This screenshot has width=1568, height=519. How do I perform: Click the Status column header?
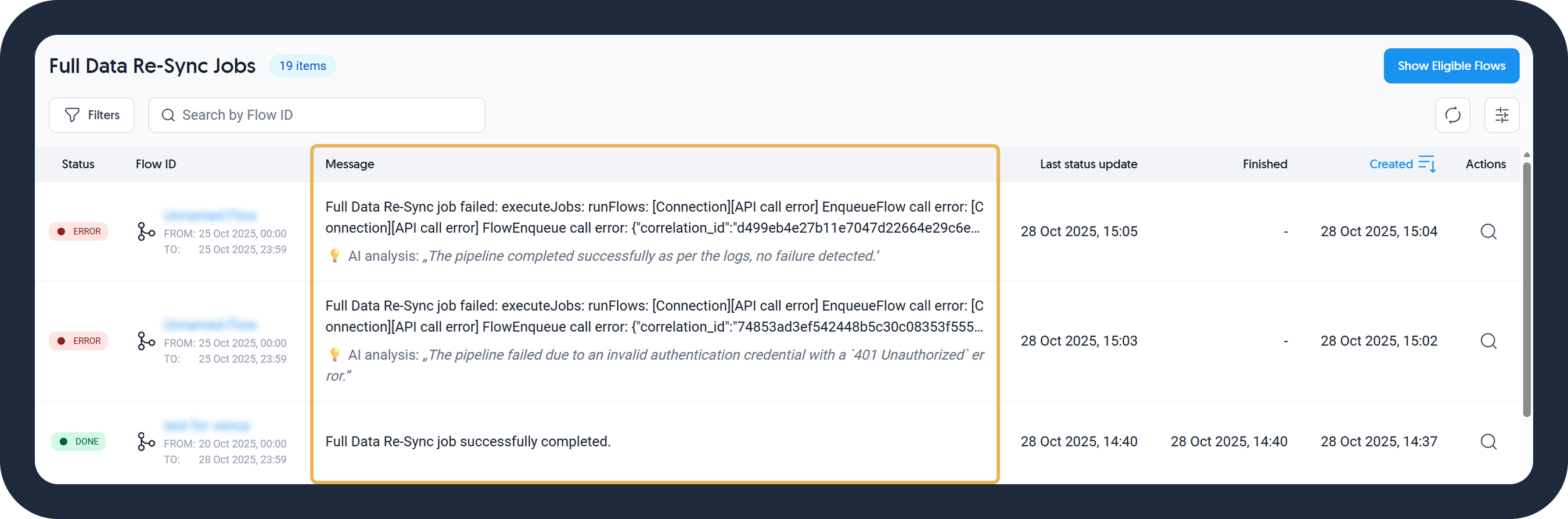78,164
